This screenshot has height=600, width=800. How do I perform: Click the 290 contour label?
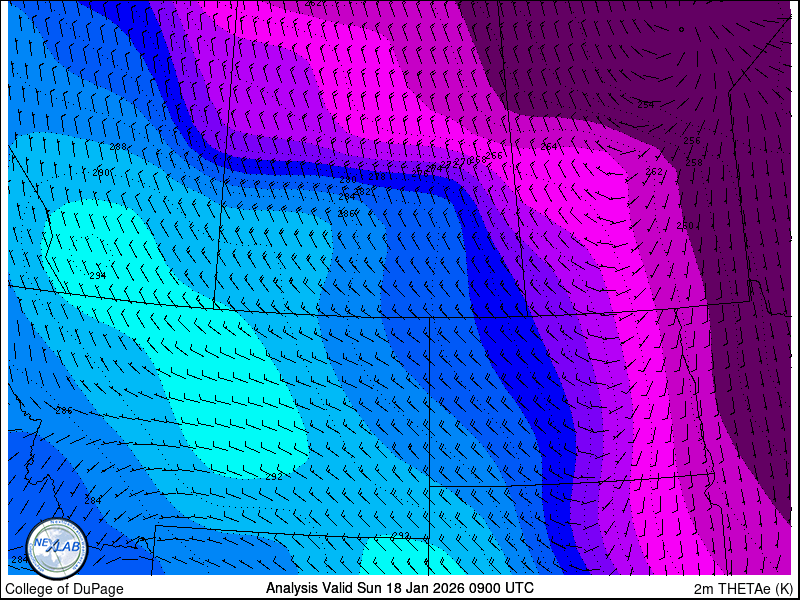click(x=101, y=172)
